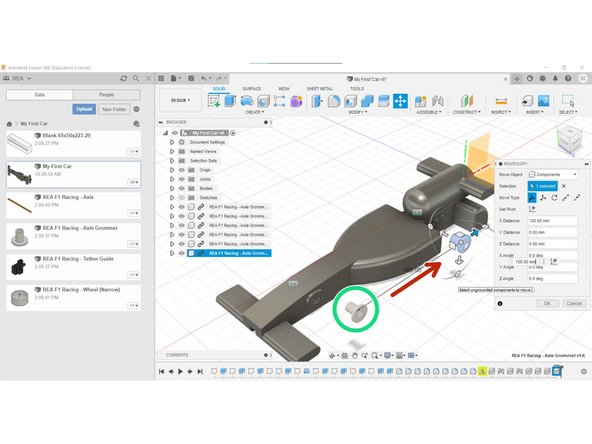Click the data panel search icon

[136, 78]
